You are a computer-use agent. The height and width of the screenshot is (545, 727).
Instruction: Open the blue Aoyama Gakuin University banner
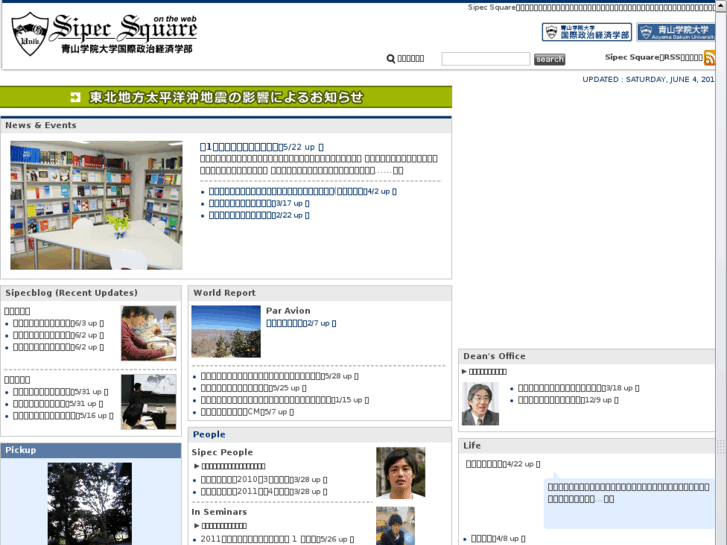click(x=676, y=32)
